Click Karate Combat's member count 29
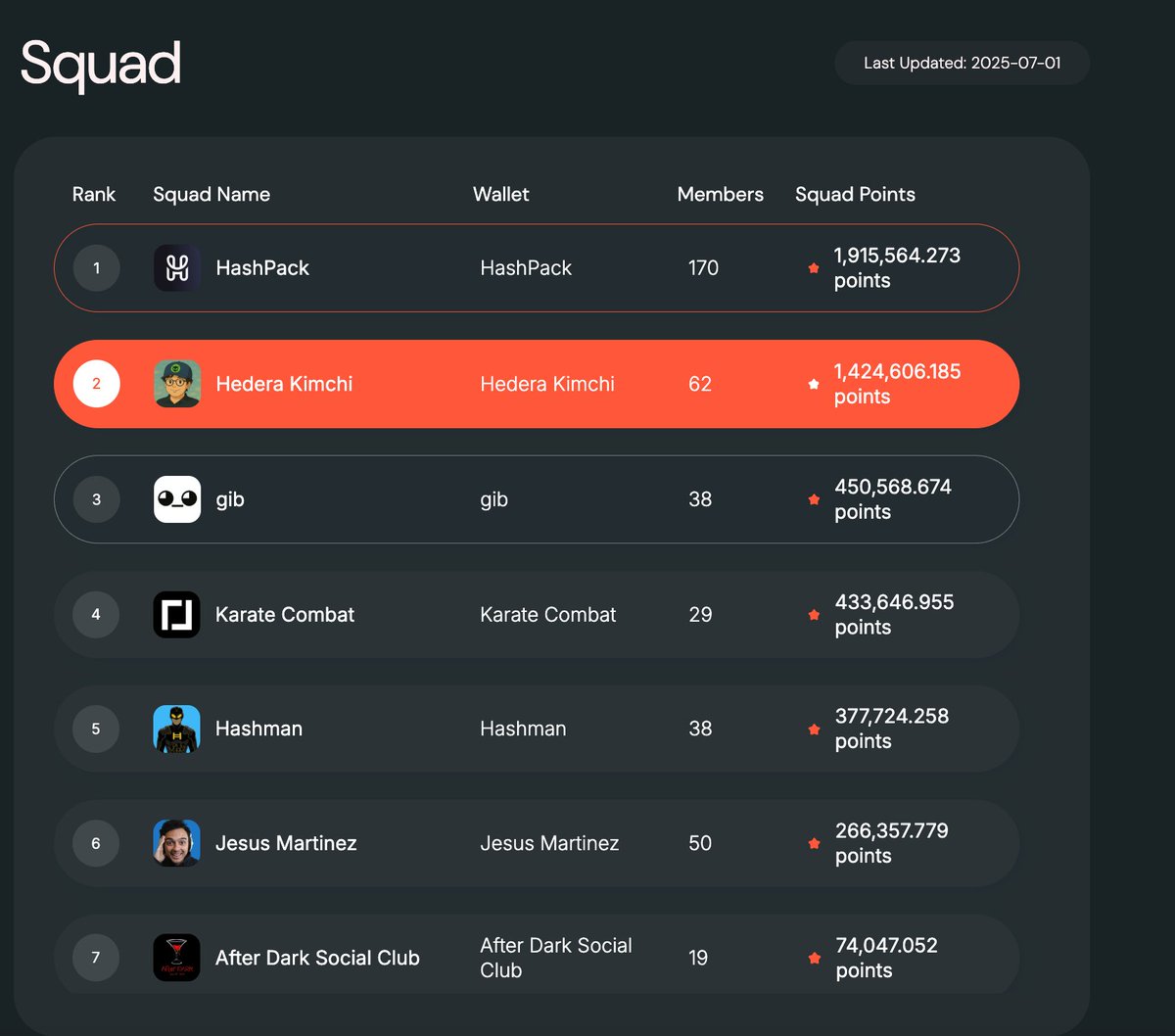 700,615
